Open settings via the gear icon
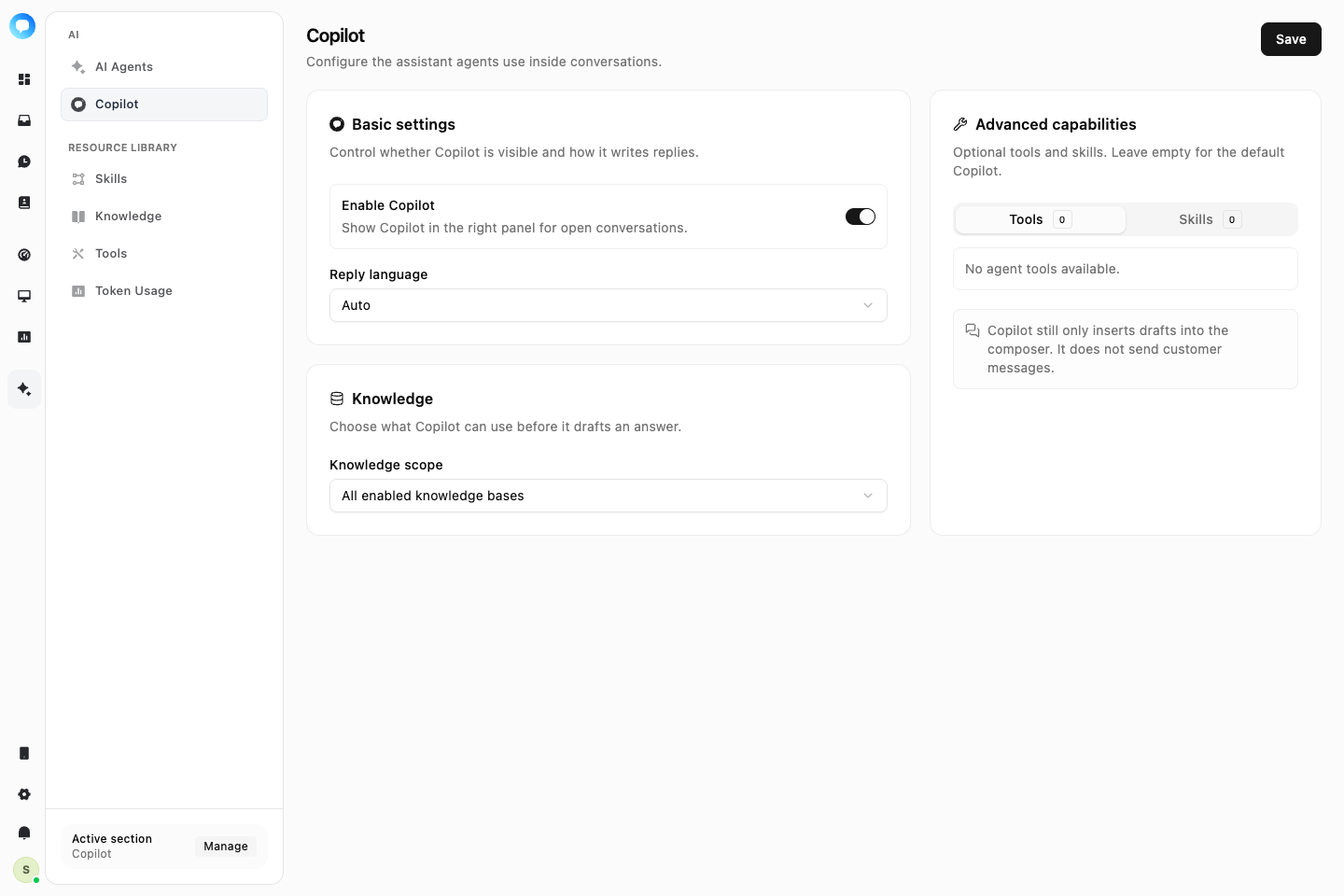 click(x=24, y=794)
